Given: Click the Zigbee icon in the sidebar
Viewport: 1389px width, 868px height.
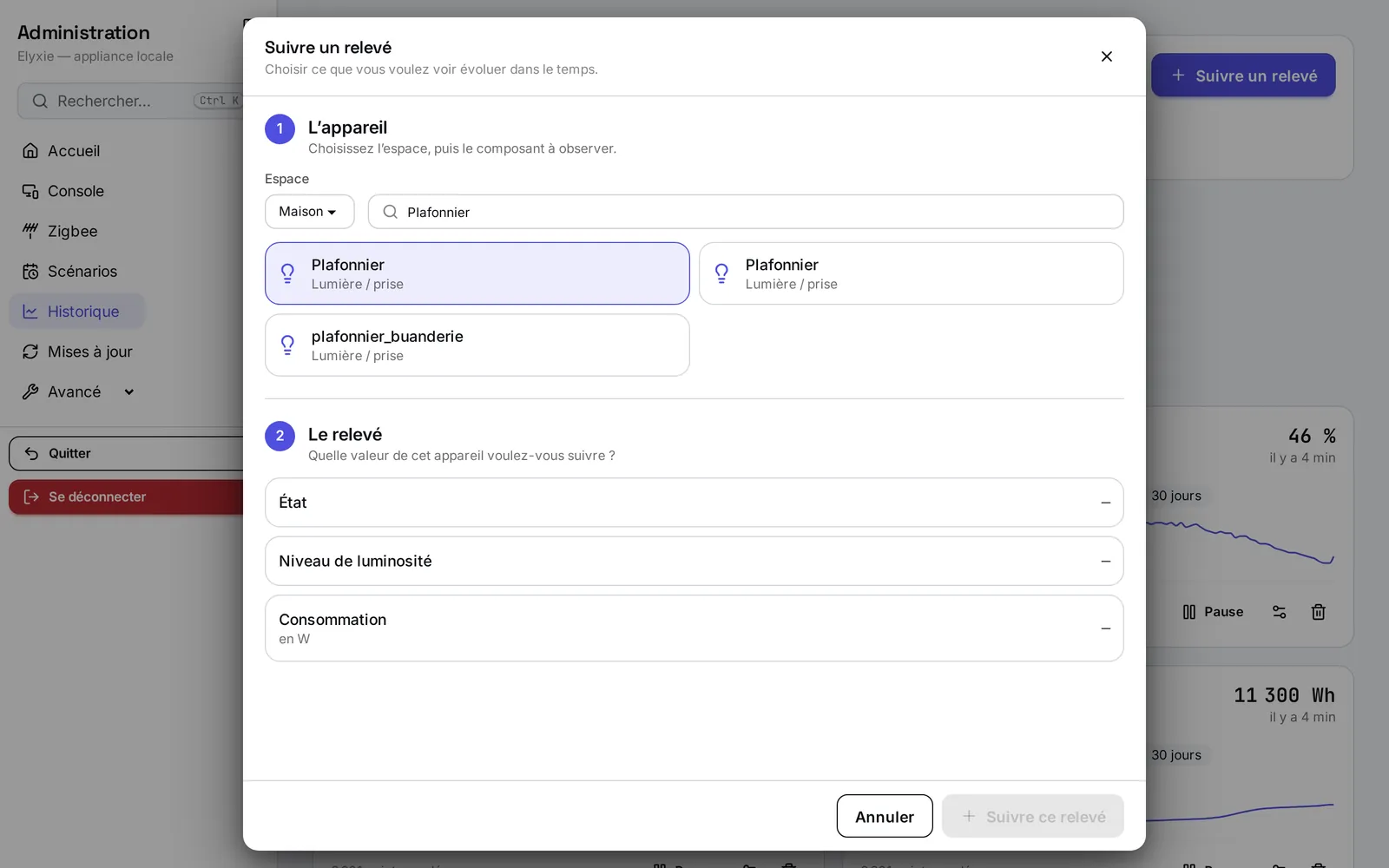Looking at the screenshot, I should pyautogui.click(x=30, y=231).
